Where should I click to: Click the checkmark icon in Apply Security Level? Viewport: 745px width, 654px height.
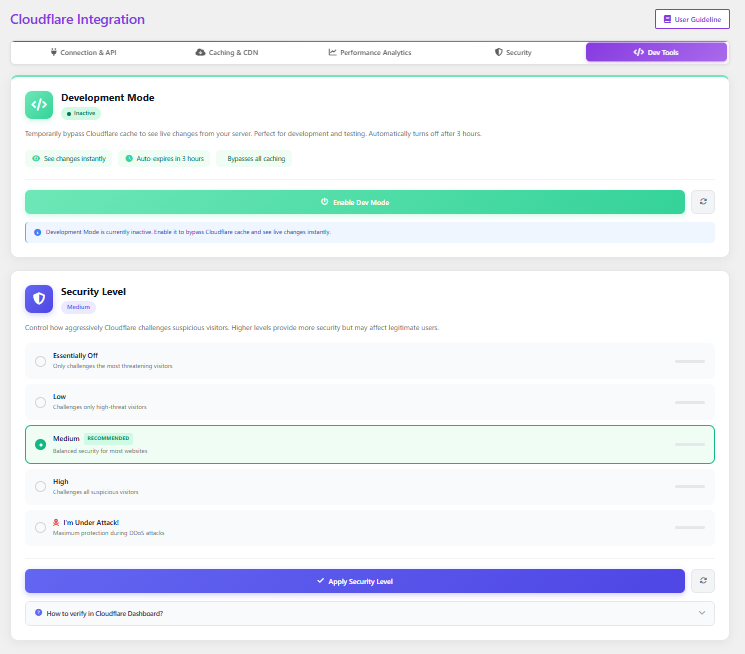tap(321, 581)
